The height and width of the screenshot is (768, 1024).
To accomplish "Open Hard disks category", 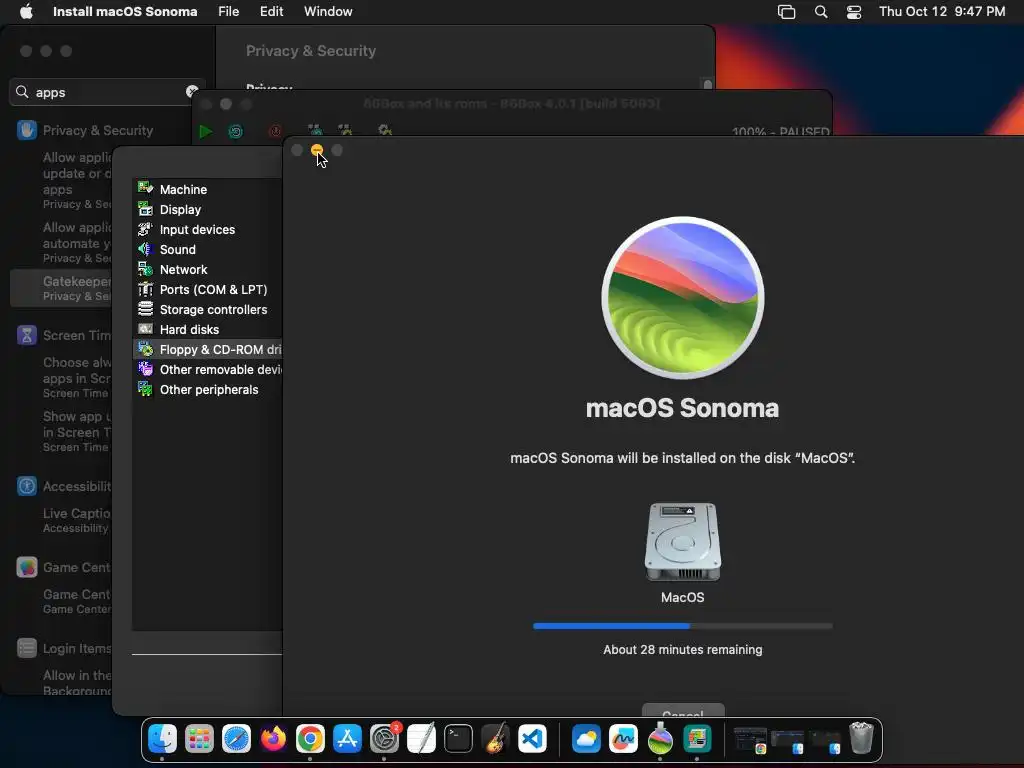I will click(208, 330).
